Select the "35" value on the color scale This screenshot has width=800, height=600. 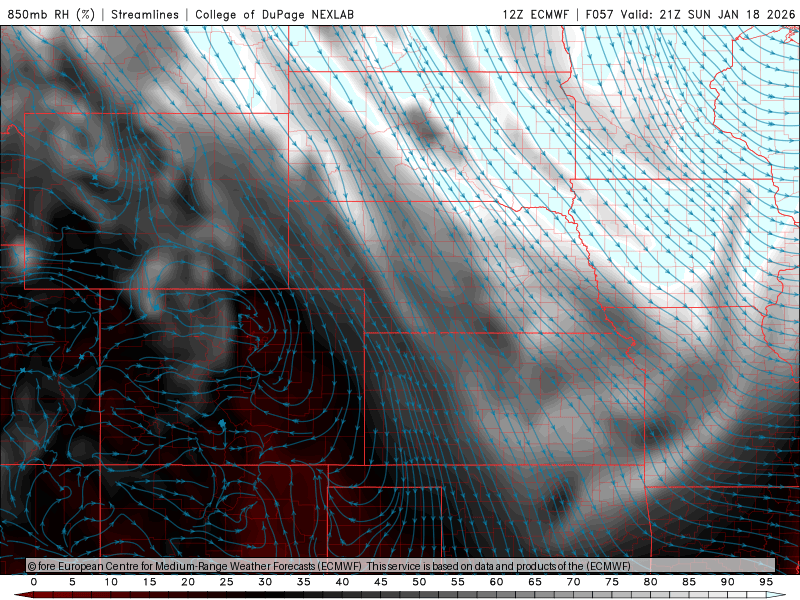click(304, 582)
